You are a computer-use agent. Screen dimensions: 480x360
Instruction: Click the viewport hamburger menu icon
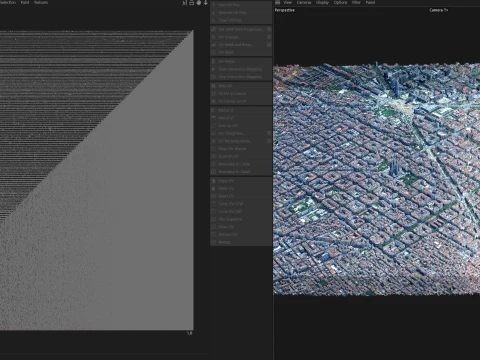[277, 2]
